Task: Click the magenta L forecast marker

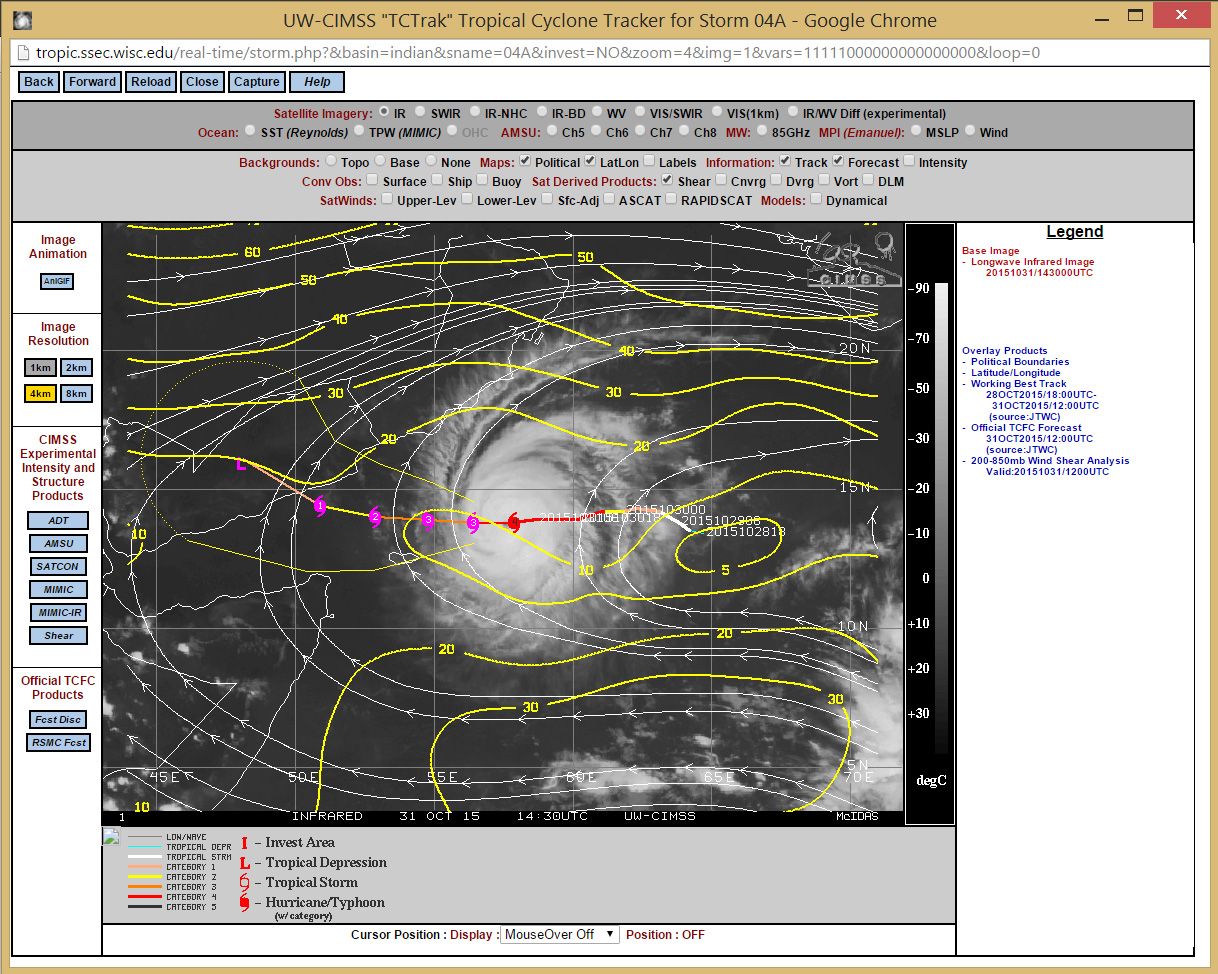Action: point(240,465)
